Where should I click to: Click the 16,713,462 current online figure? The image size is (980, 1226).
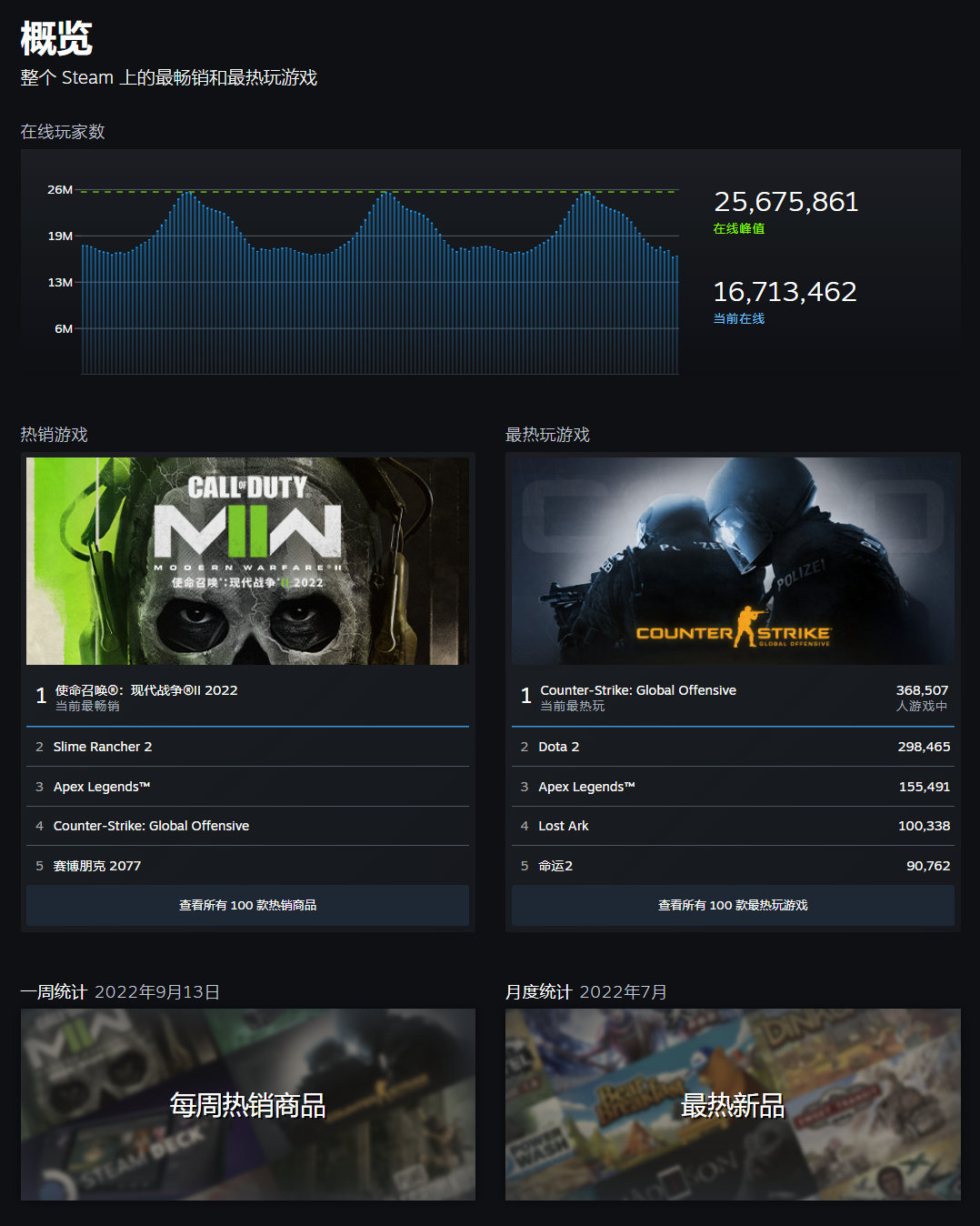pyautogui.click(x=785, y=292)
